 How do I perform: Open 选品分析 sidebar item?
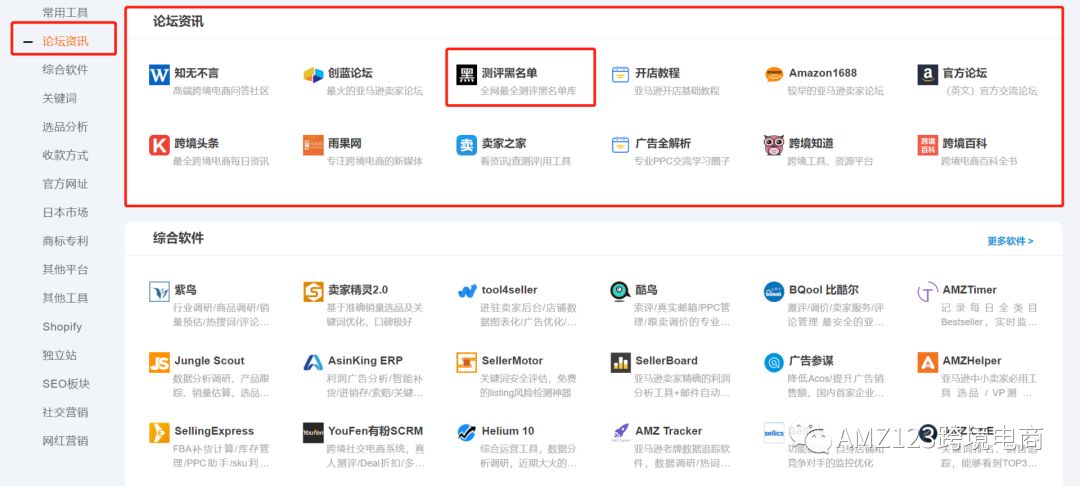65,127
